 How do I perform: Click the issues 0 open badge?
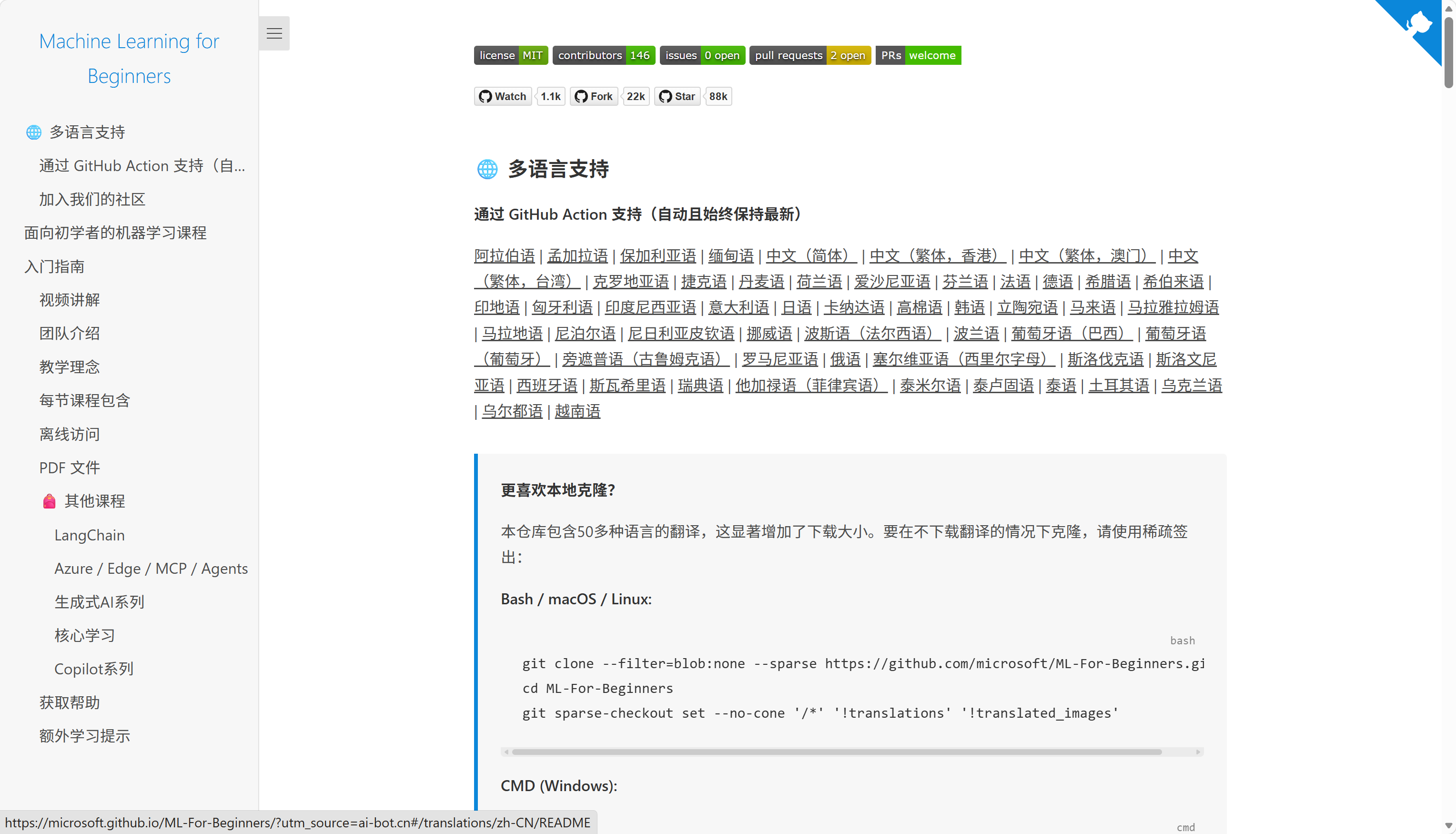pos(703,56)
